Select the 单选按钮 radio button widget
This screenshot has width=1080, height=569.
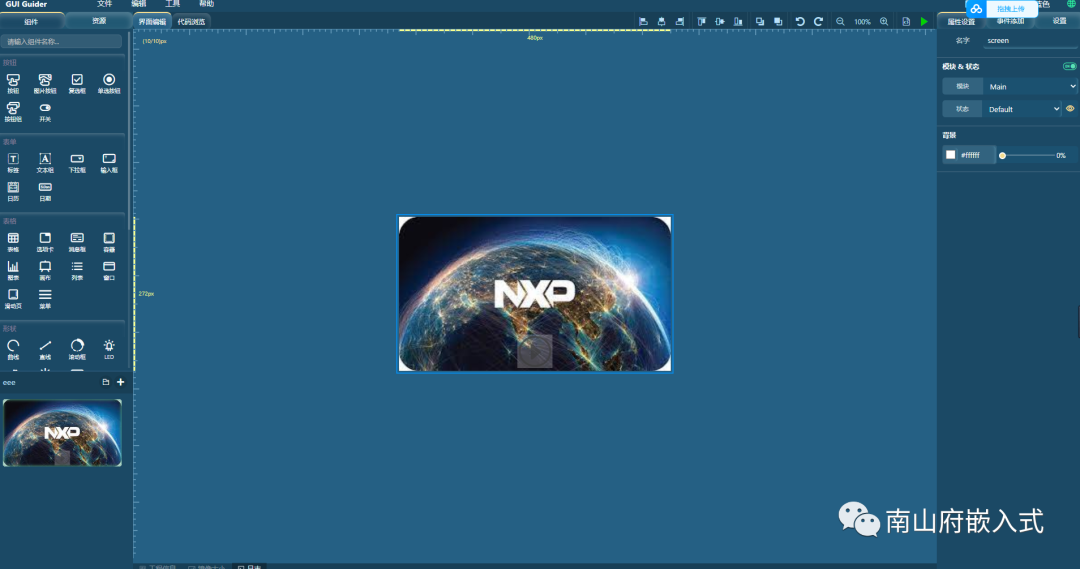(109, 83)
